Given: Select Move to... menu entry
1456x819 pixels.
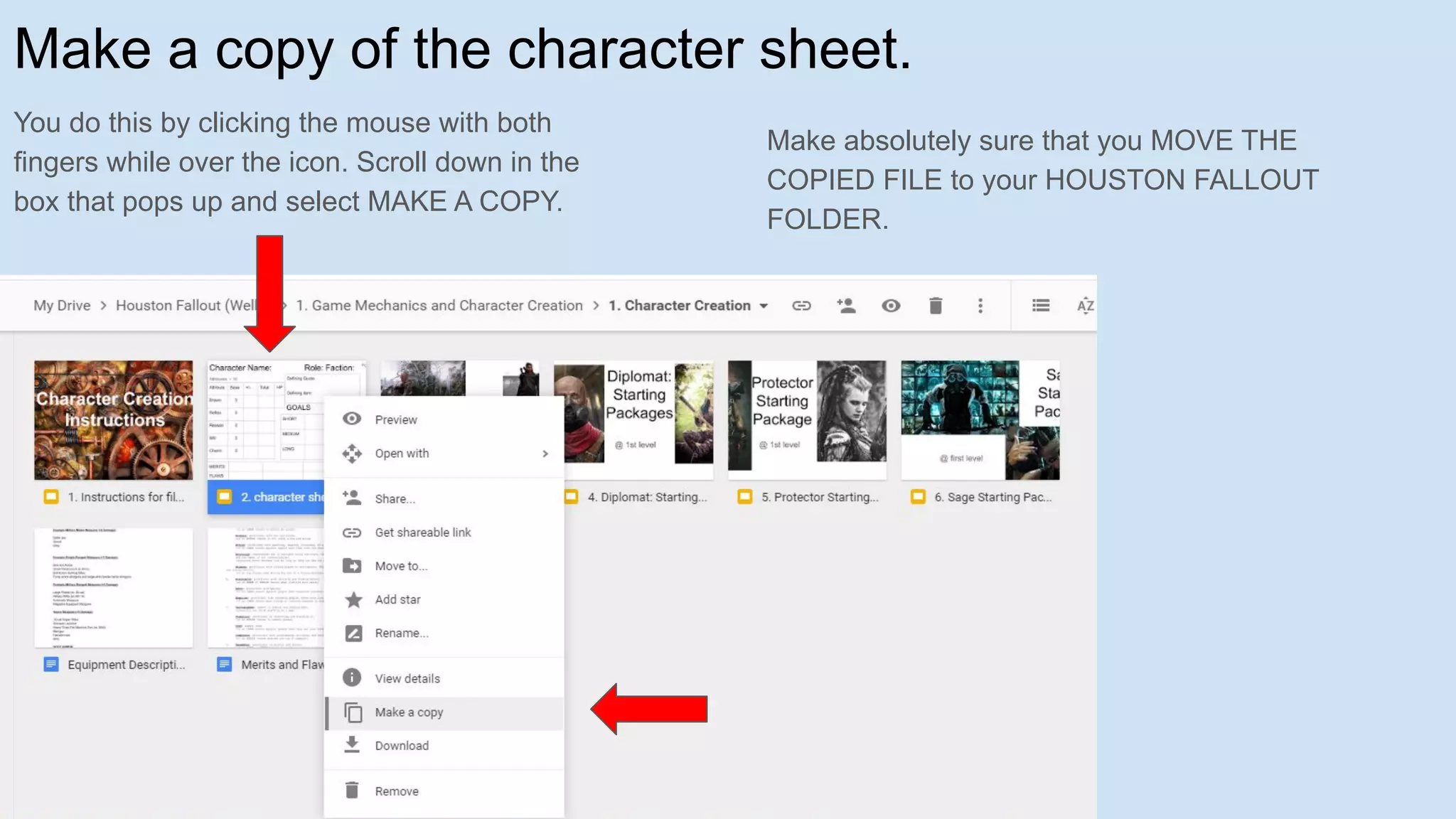Looking at the screenshot, I should pyautogui.click(x=444, y=566).
